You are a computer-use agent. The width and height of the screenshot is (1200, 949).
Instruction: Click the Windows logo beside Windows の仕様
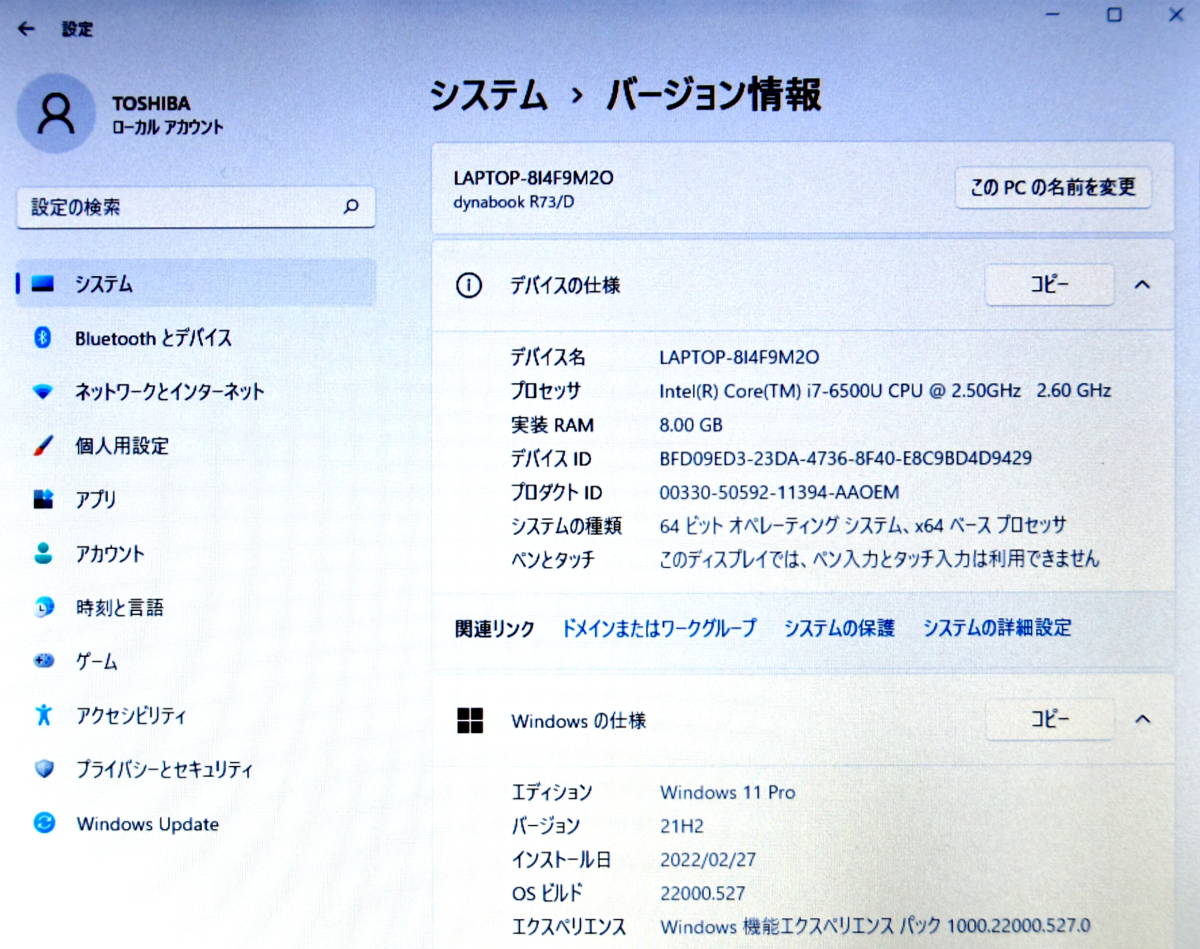coord(469,720)
